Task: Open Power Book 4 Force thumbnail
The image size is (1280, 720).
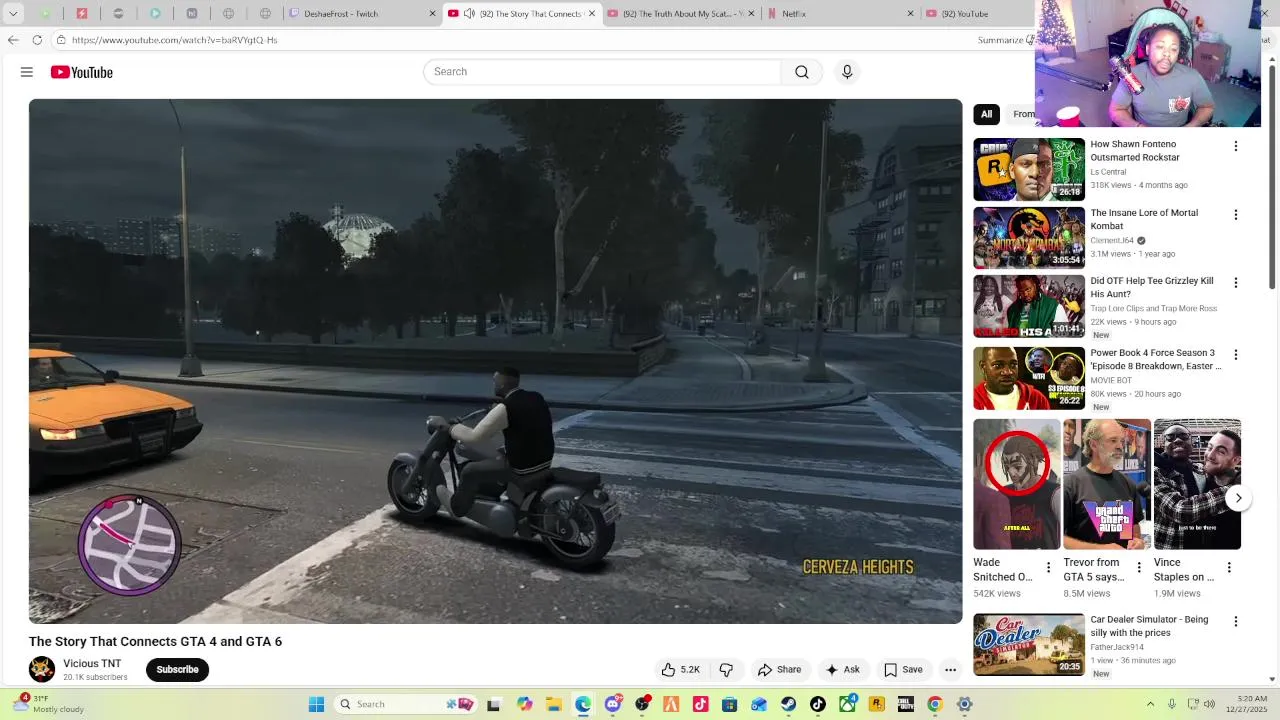Action: point(1029,378)
